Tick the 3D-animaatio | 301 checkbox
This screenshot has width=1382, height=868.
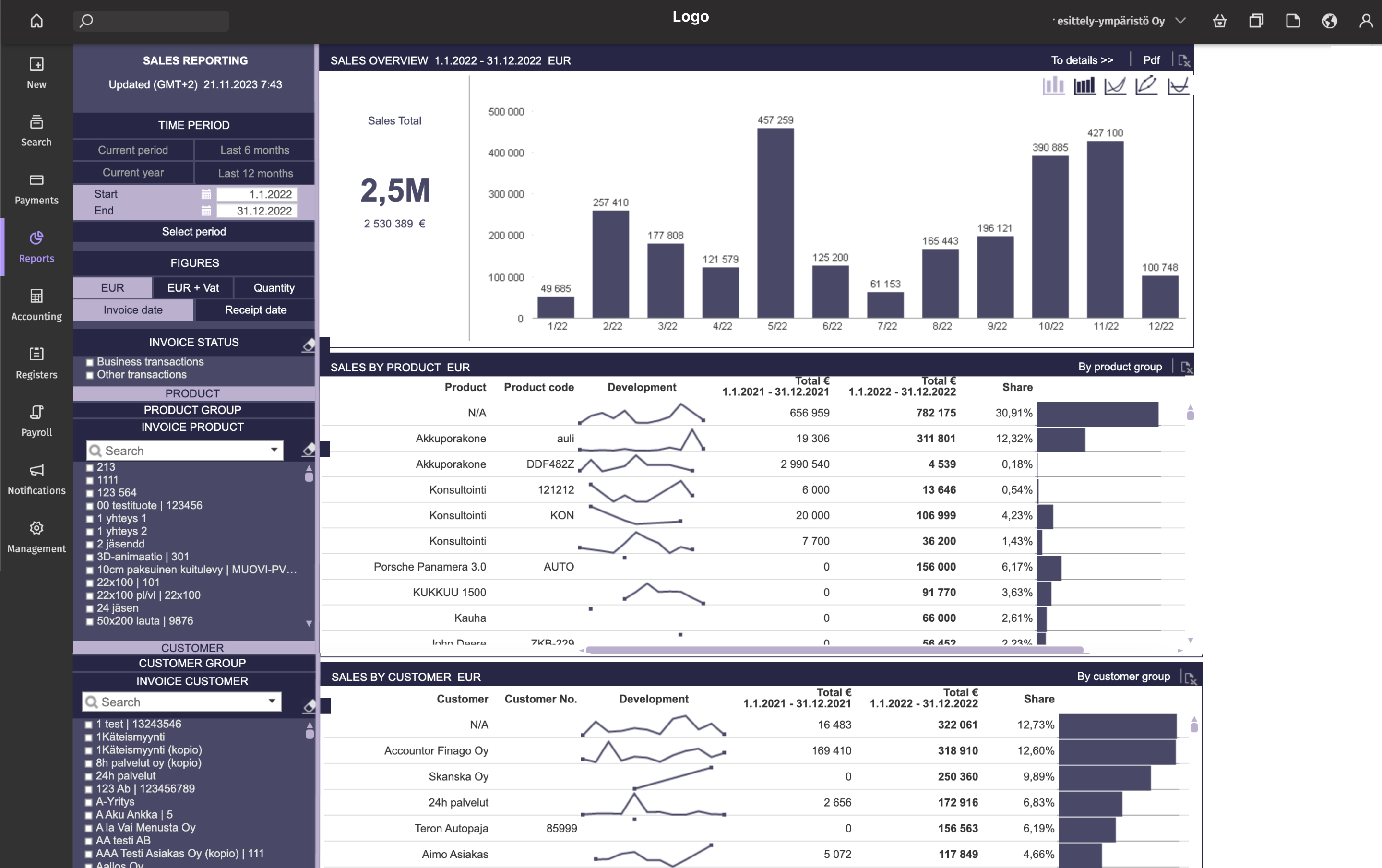pyautogui.click(x=90, y=558)
